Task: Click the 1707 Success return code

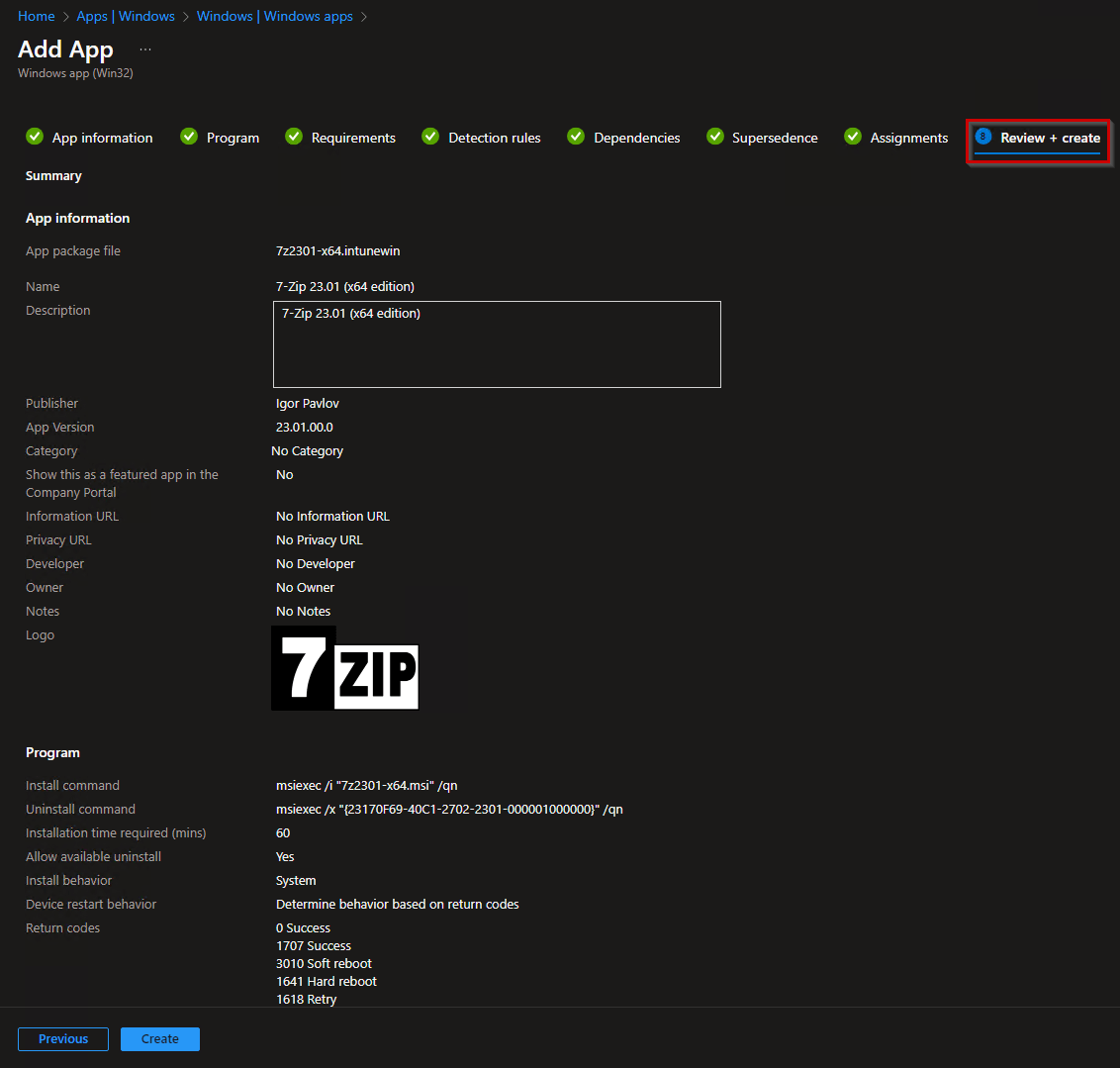Action: (x=314, y=946)
